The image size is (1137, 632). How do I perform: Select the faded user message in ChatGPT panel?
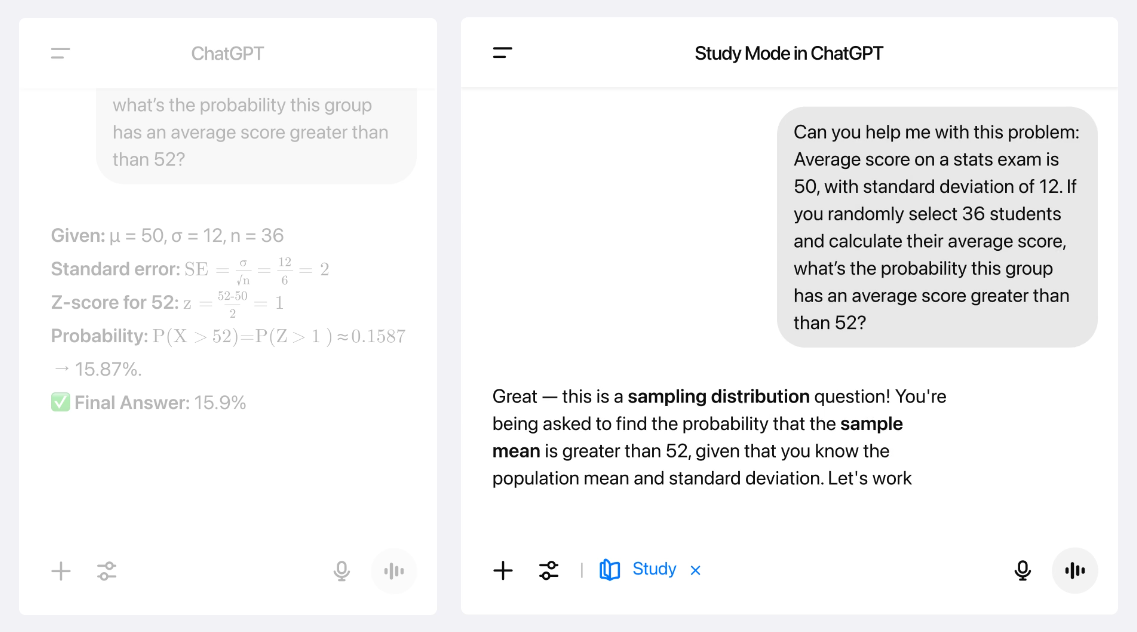[257, 136]
